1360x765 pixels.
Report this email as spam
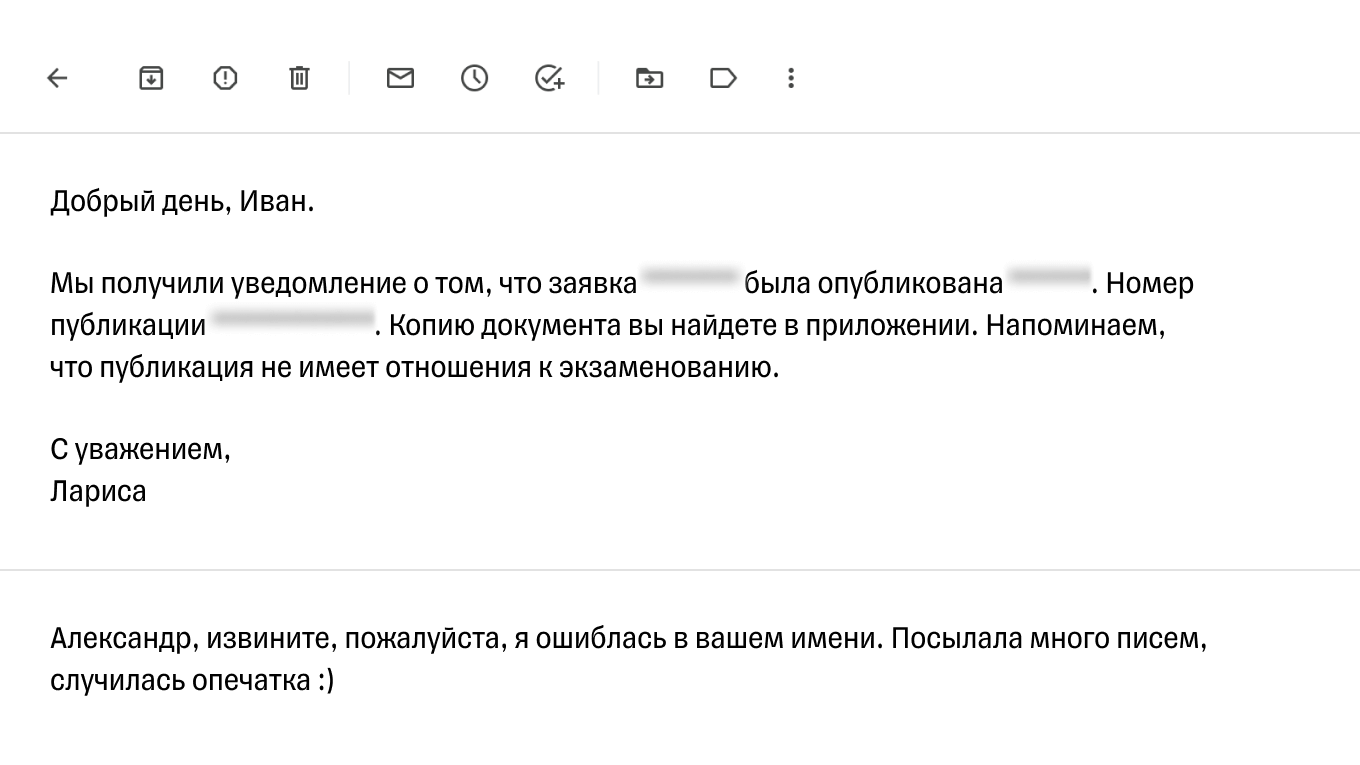pos(225,78)
